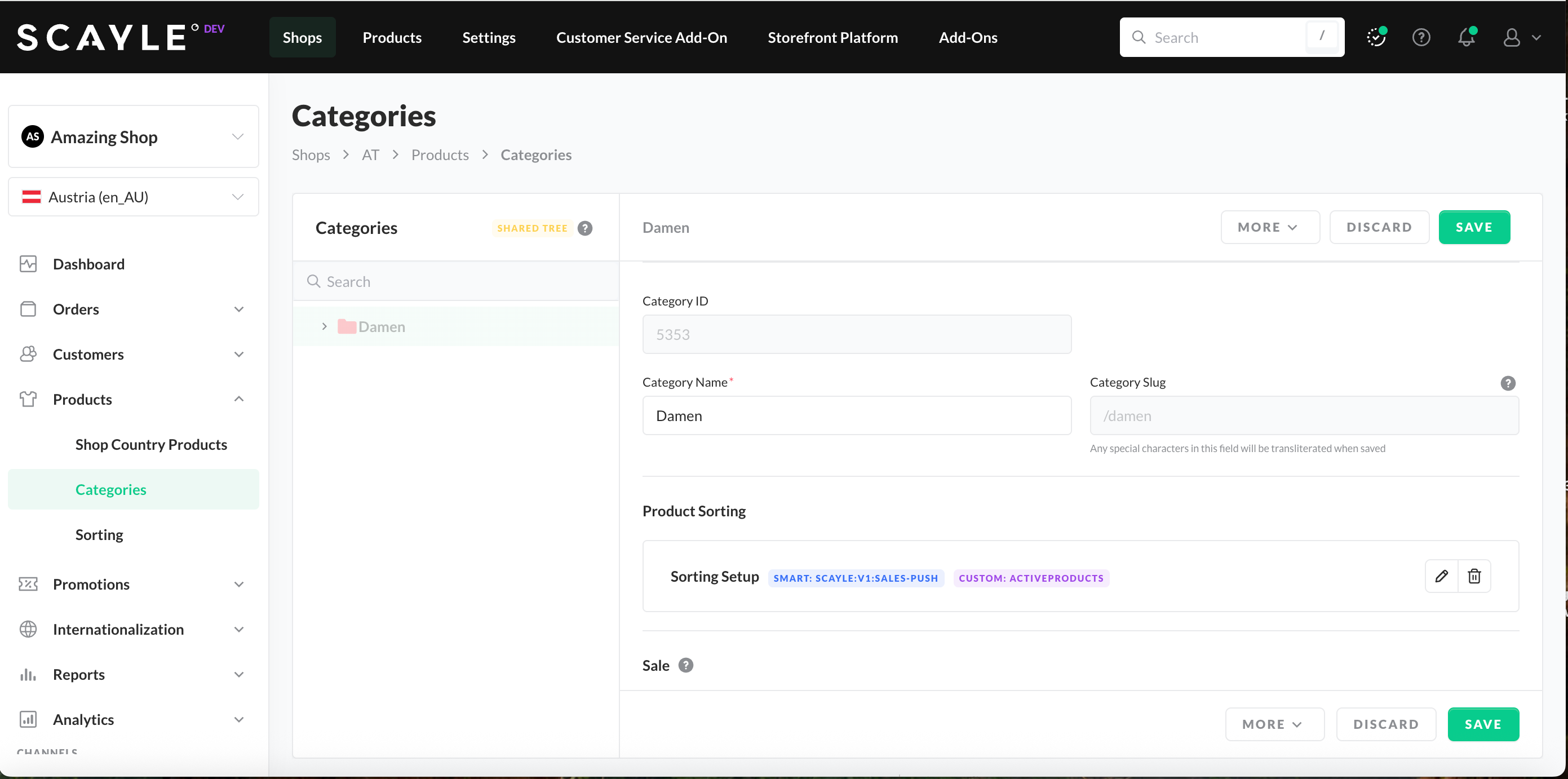Click the top green SAVE button
This screenshot has height=779, width=1568.
1473,228
